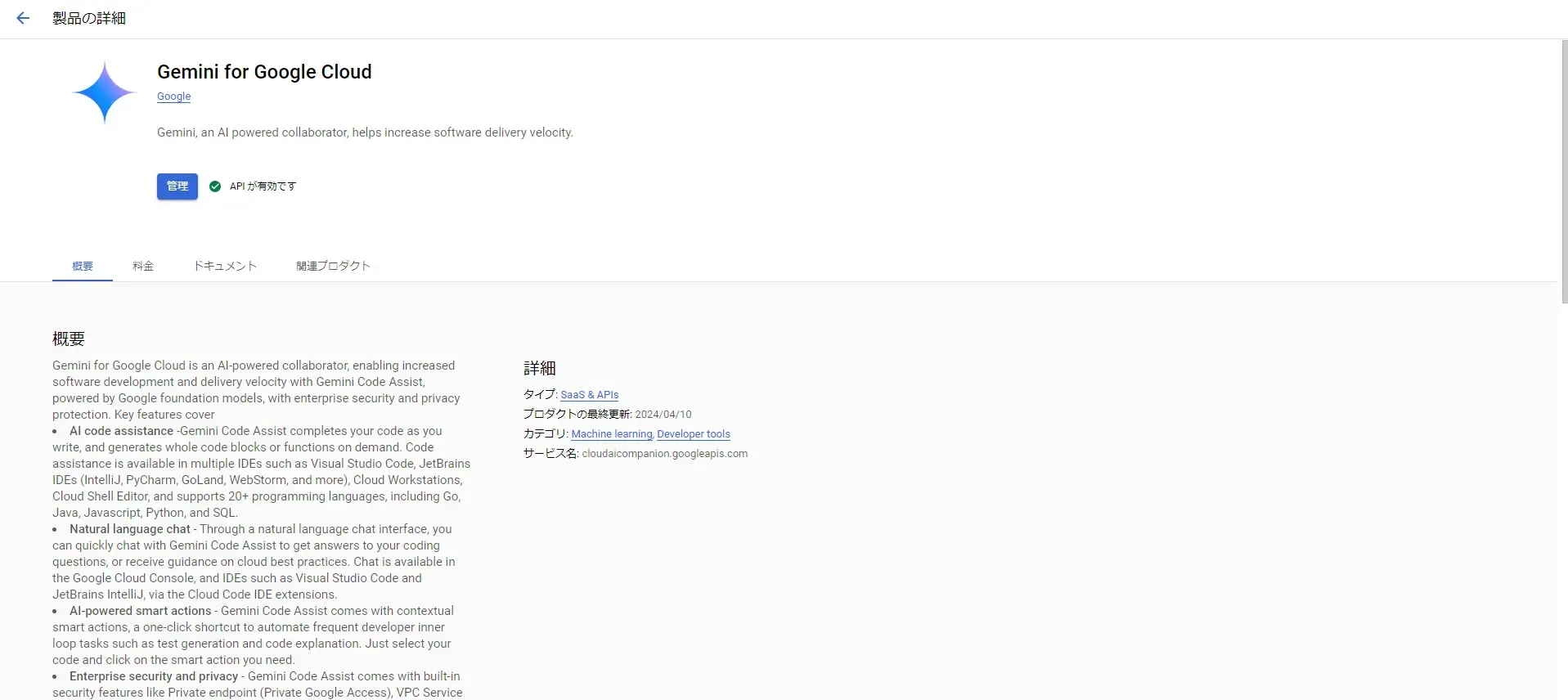Click the vertical page scrollbar
This screenshot has width=1568, height=700.
(x=1563, y=172)
